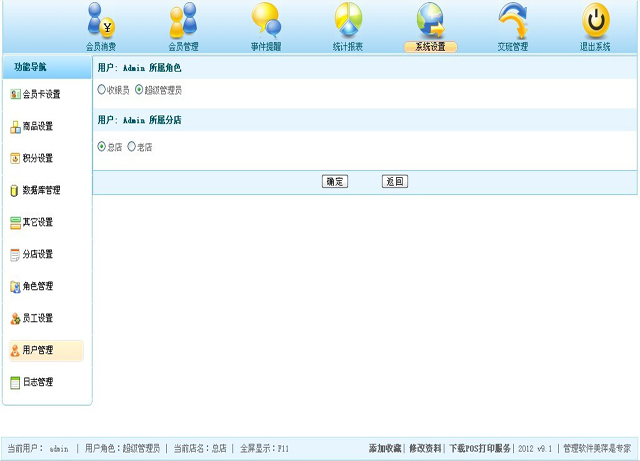Image resolution: width=640 pixels, height=461 pixels.
Task: Open 积分设置 sidebar item
Action: coord(38,159)
